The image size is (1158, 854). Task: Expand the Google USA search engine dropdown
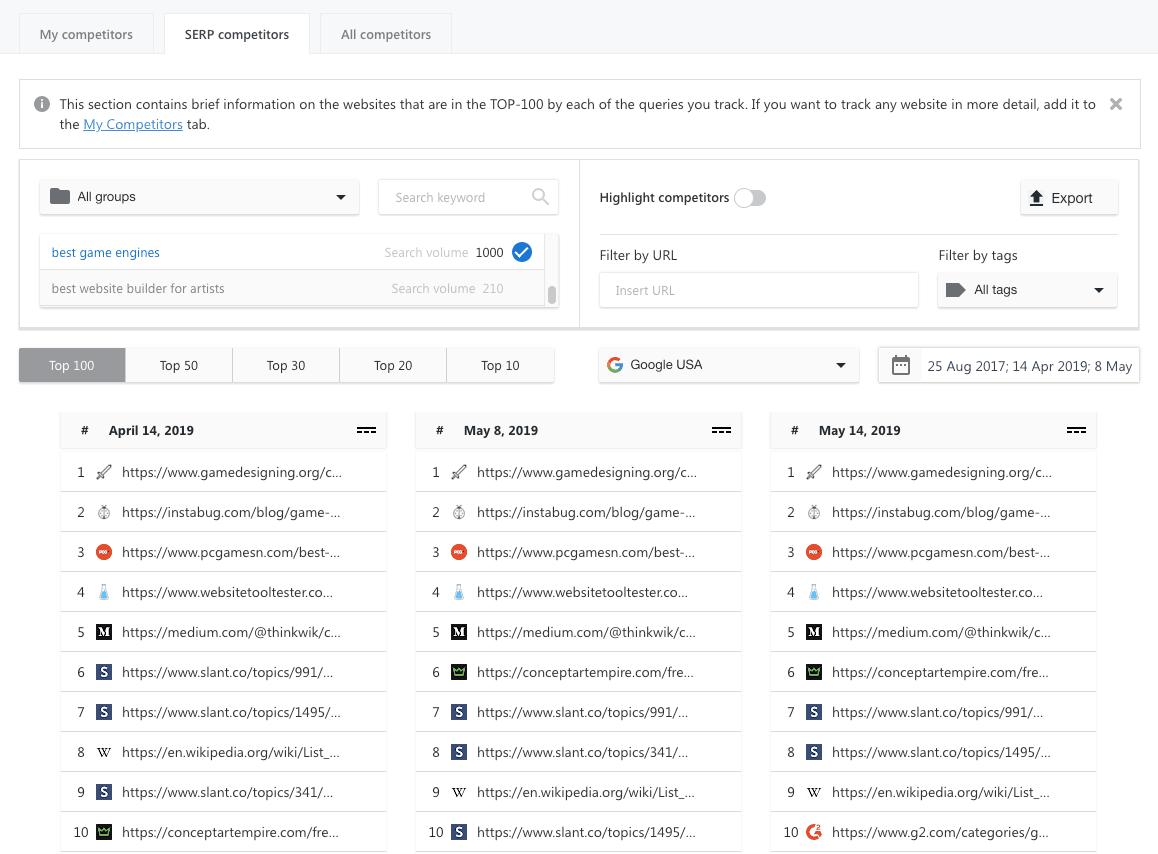click(729, 365)
